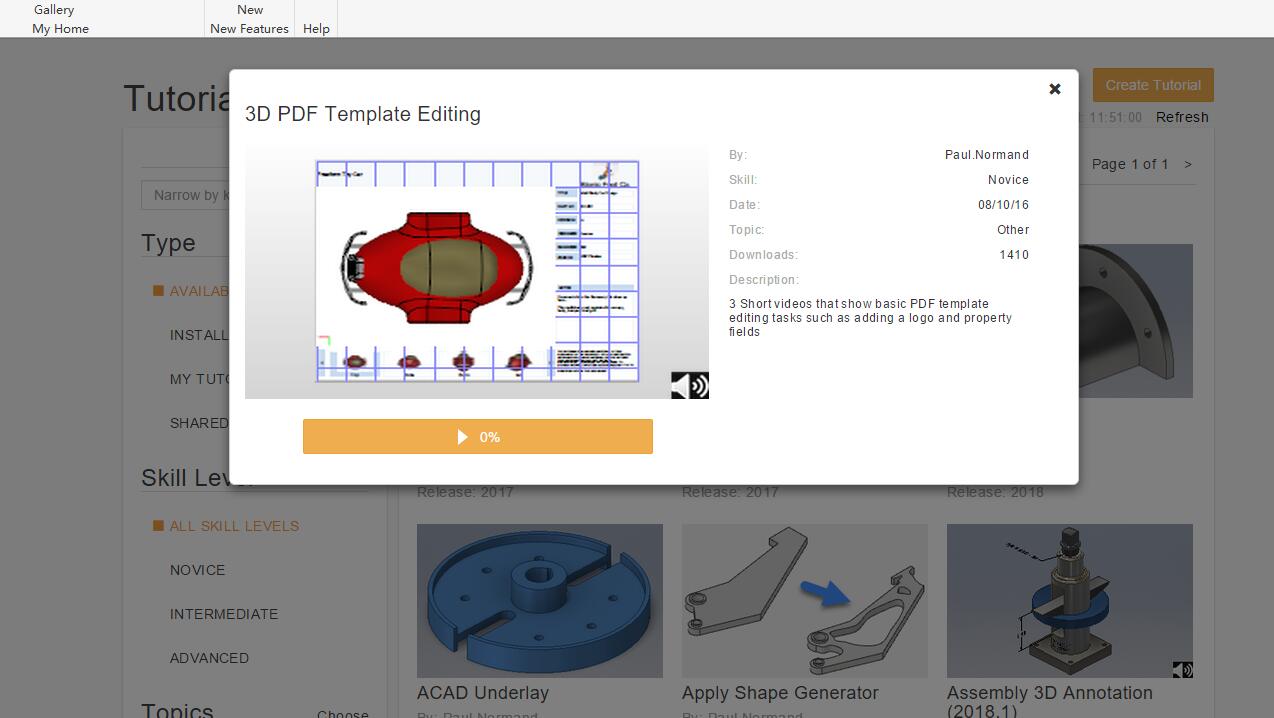The height and width of the screenshot is (718, 1274).
Task: Enable the INTERMEDIATE skill filter
Action: pos(224,614)
